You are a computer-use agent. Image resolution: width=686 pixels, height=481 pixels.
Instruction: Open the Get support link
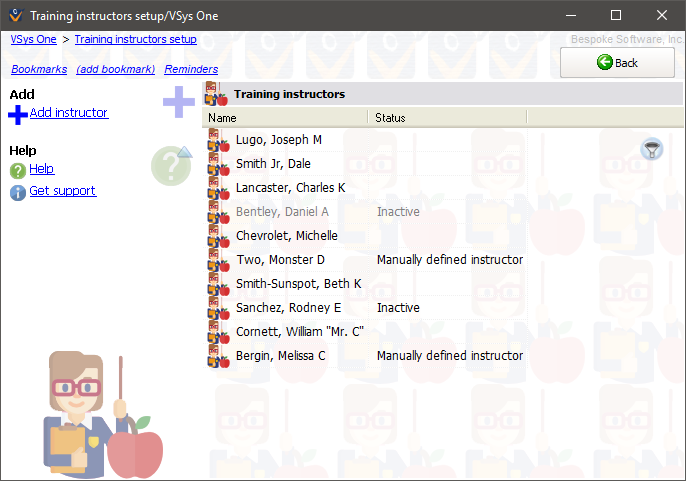62,191
